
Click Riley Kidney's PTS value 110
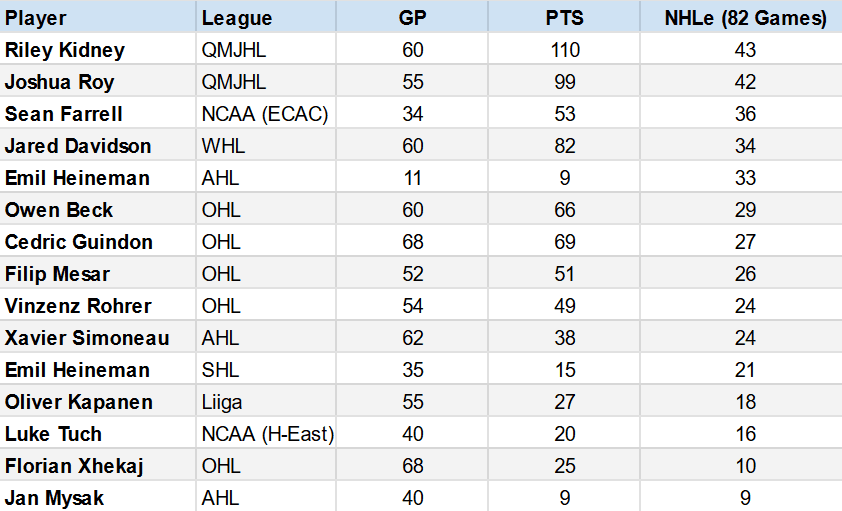pos(564,49)
